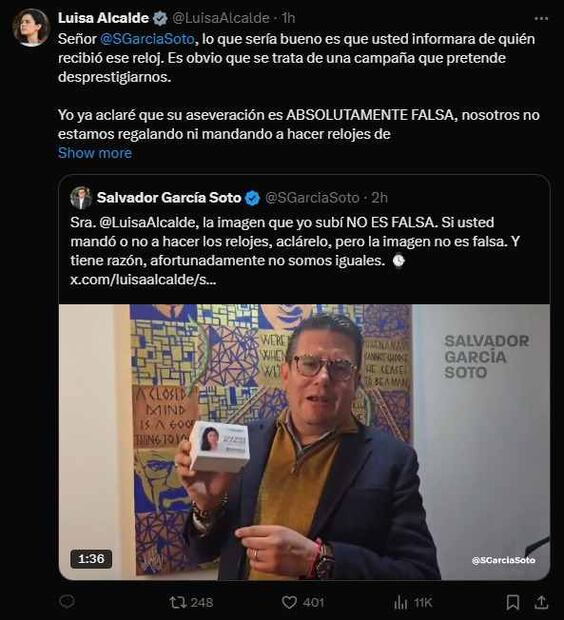Image resolution: width=564 pixels, height=620 pixels.
Task: Bookmark this tweet
Action: point(513,602)
